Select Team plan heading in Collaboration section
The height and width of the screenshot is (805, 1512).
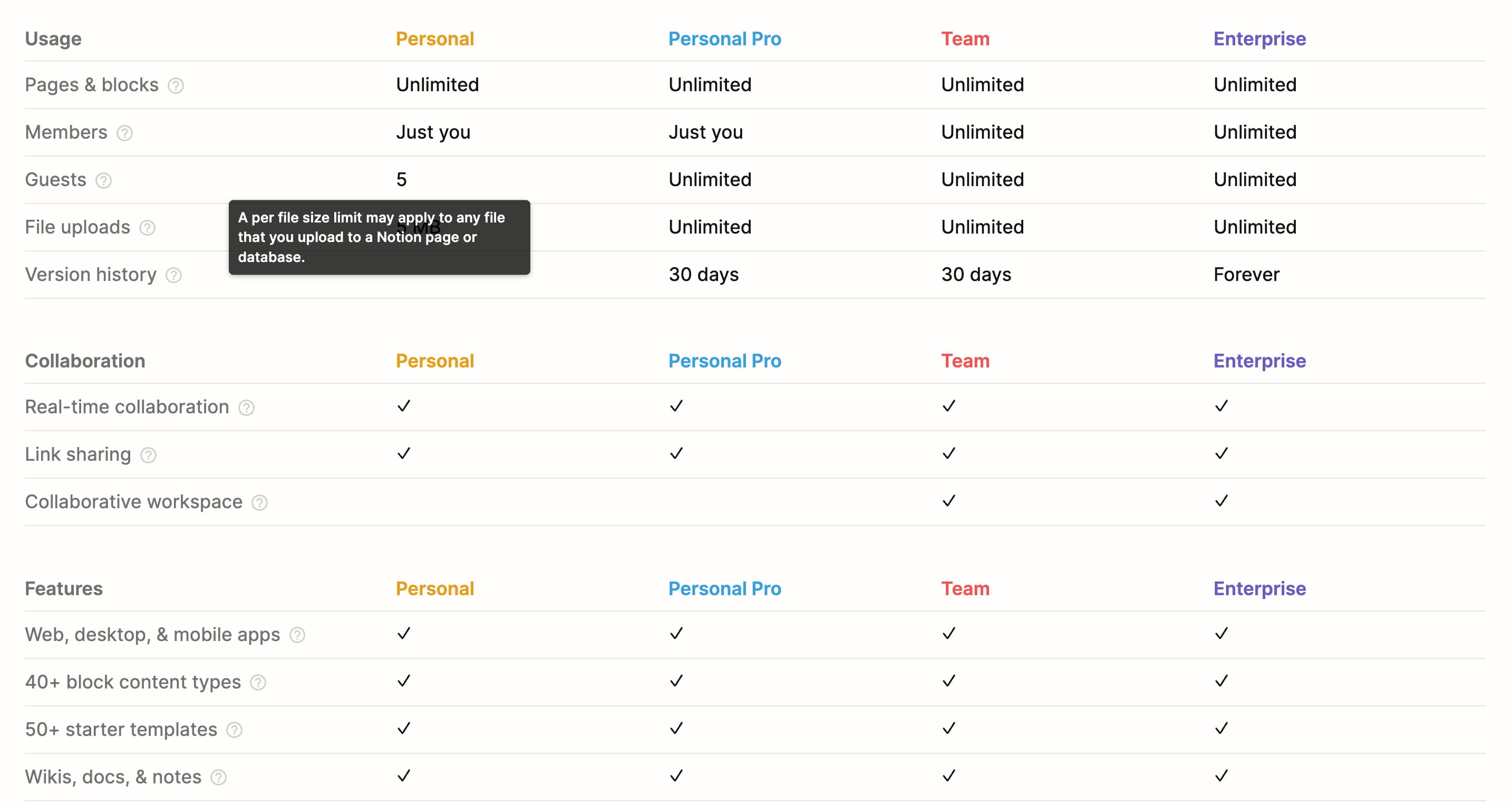965,361
